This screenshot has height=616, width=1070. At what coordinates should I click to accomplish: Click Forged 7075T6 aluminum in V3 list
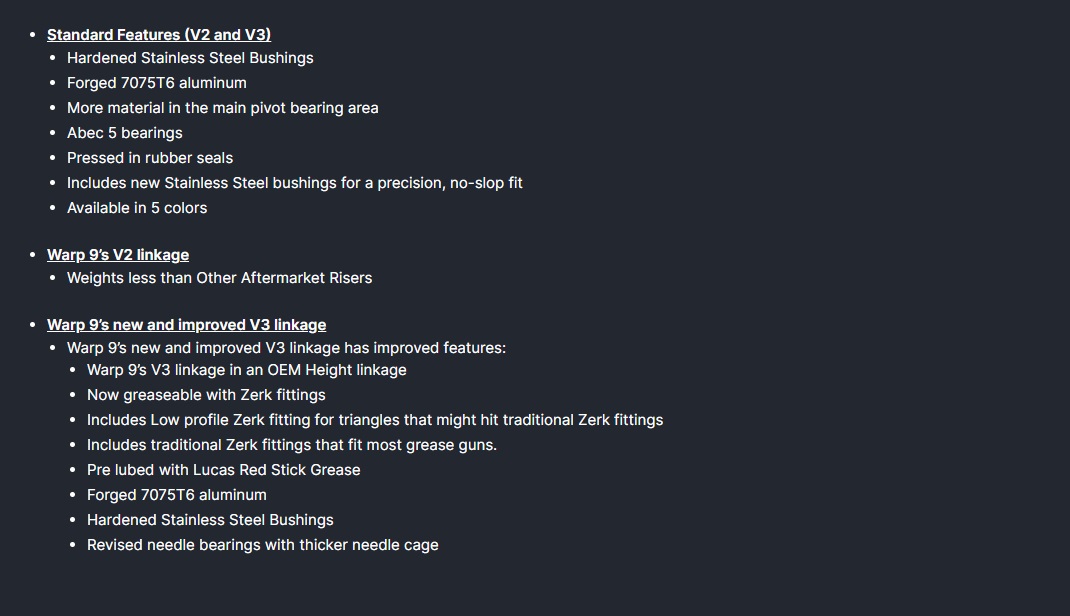click(x=177, y=495)
